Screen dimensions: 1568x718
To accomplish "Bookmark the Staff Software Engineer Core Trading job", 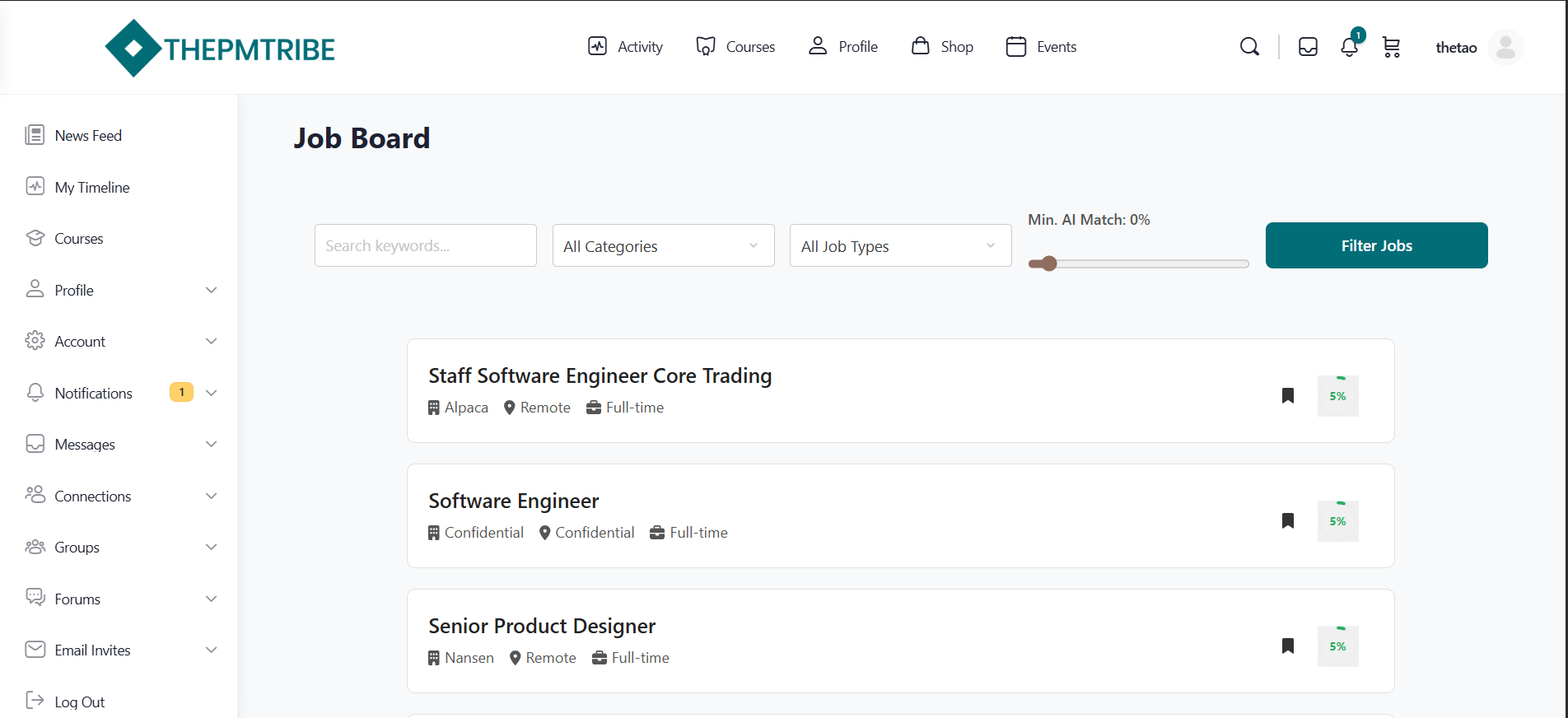I will 1288,396.
